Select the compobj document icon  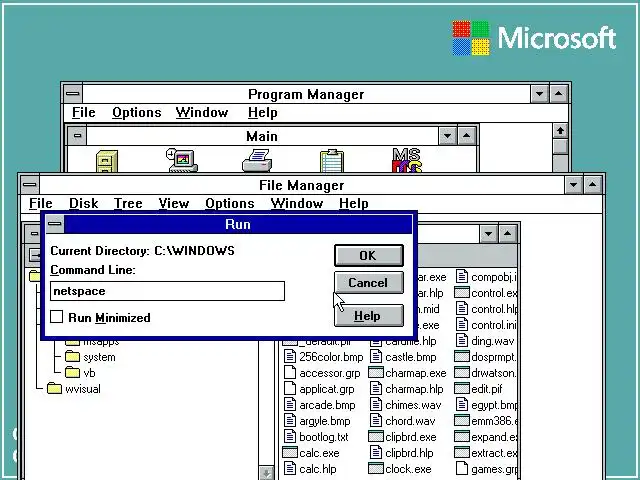[x=462, y=277]
